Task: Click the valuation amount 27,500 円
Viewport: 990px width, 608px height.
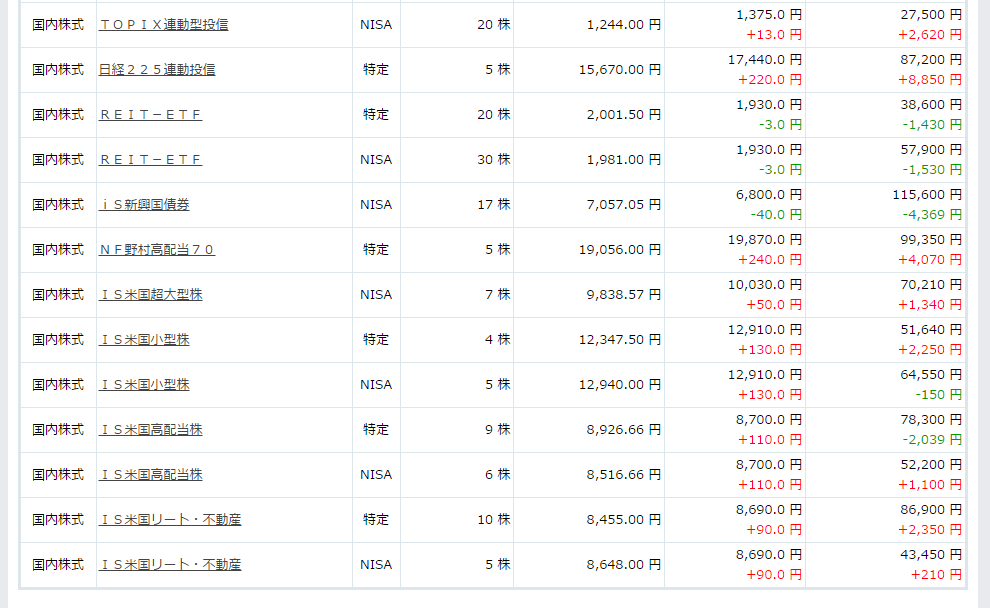Action: pos(931,15)
